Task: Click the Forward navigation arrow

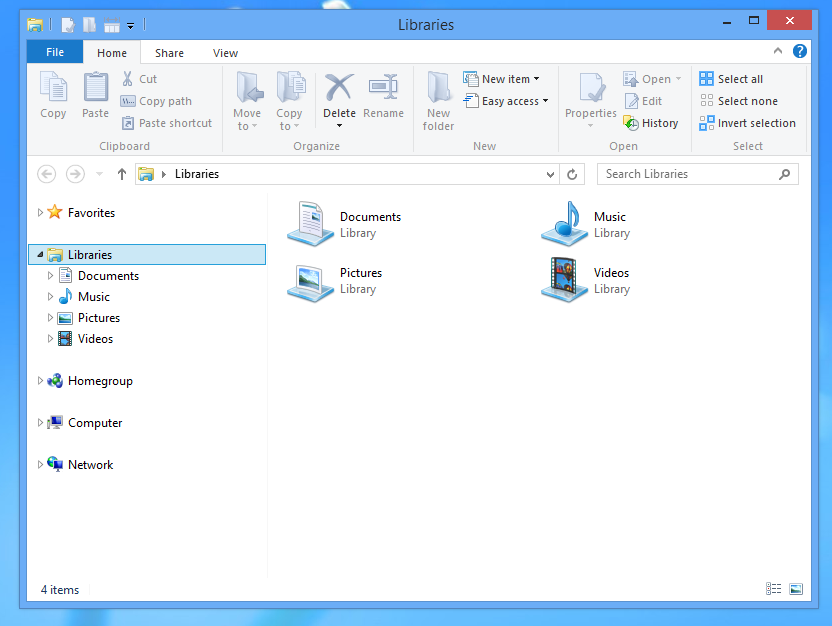Action: coord(75,174)
